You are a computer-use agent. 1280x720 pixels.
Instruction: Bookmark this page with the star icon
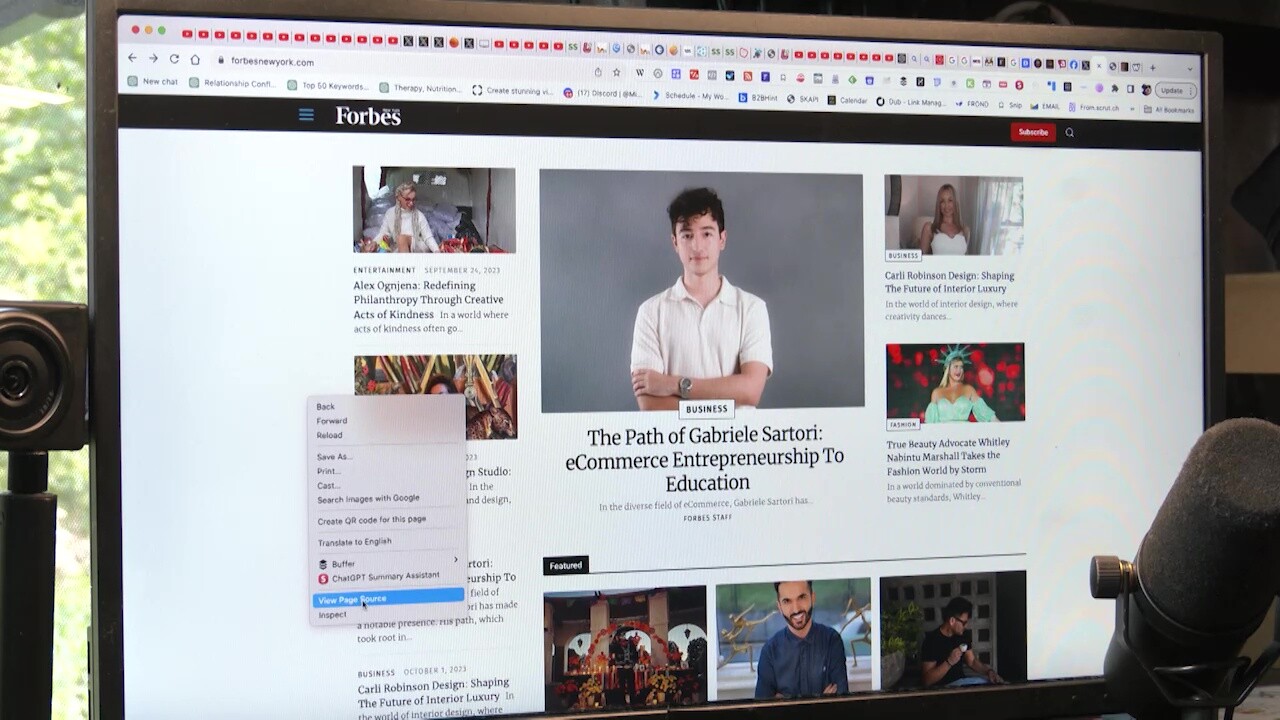pyautogui.click(x=616, y=73)
